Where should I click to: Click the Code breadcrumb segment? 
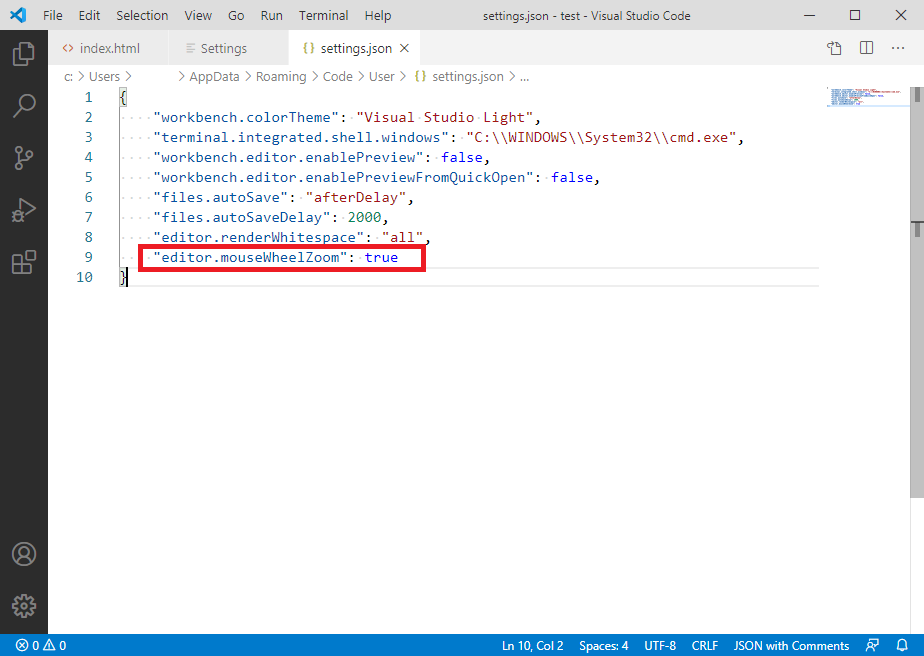pyautogui.click(x=338, y=77)
